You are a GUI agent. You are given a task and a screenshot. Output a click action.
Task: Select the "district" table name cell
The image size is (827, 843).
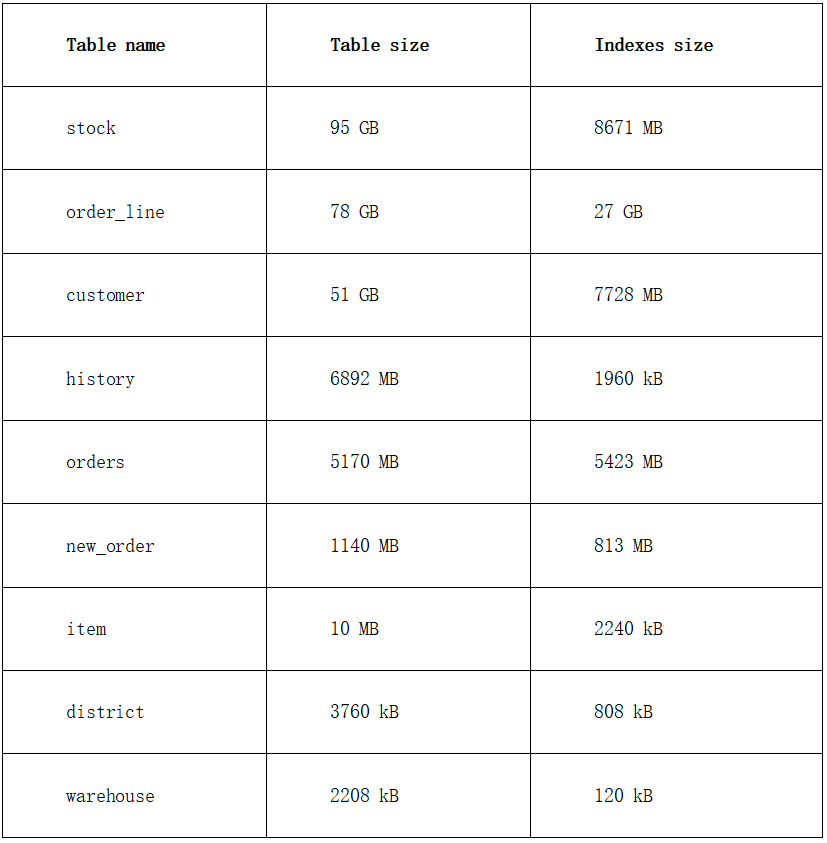(x=105, y=712)
